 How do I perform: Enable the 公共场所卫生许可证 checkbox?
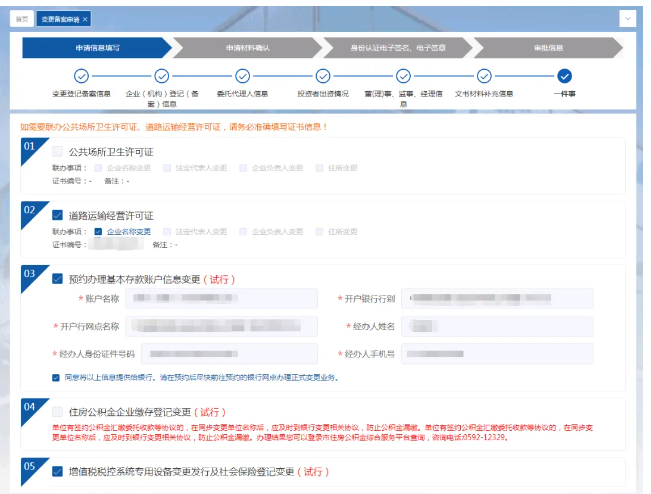tap(58, 151)
